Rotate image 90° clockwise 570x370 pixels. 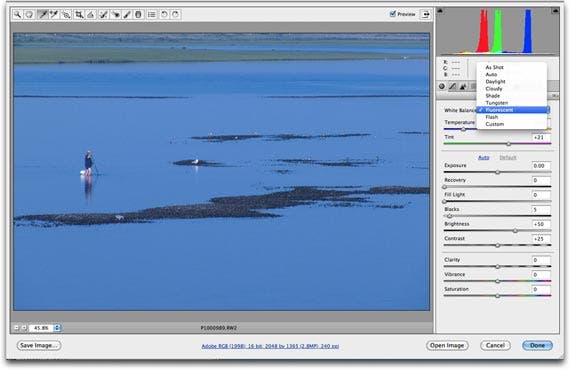click(176, 15)
